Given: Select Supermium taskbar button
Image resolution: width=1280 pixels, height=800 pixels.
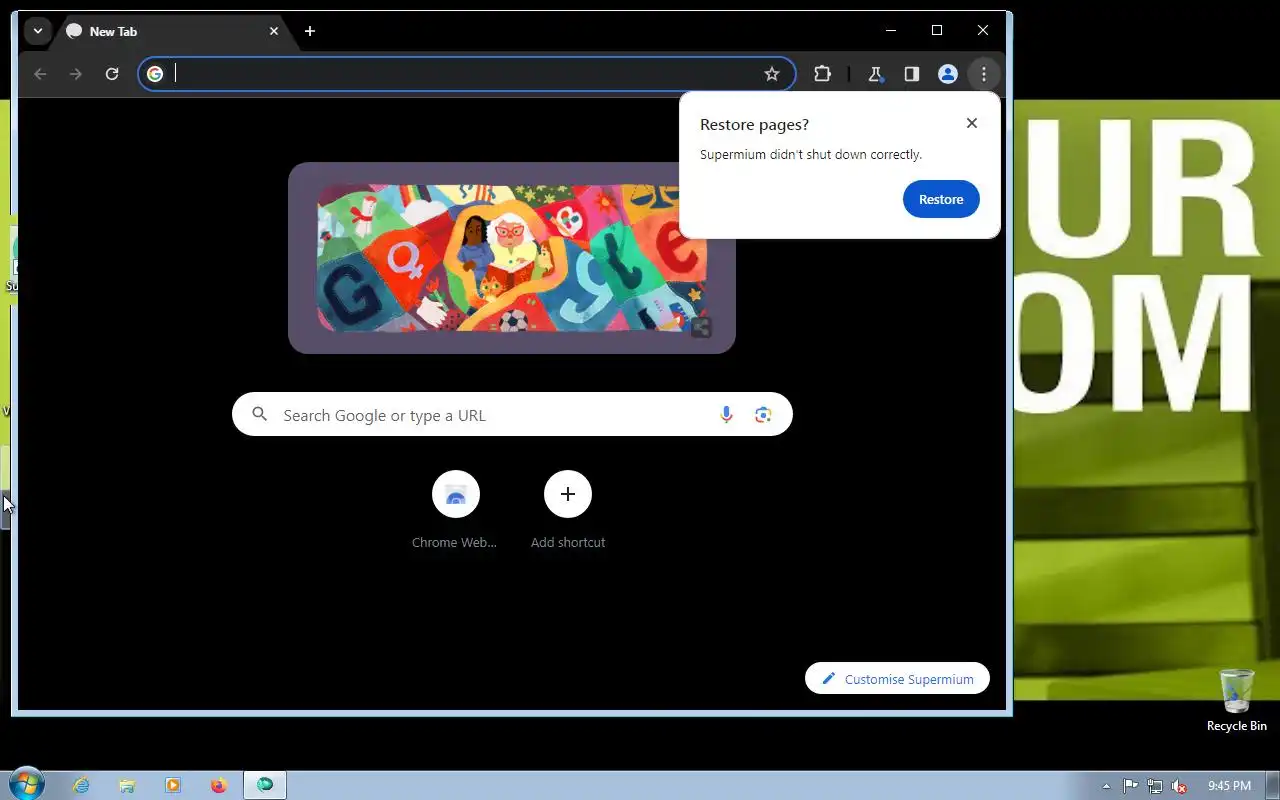Looking at the screenshot, I should [x=265, y=786].
